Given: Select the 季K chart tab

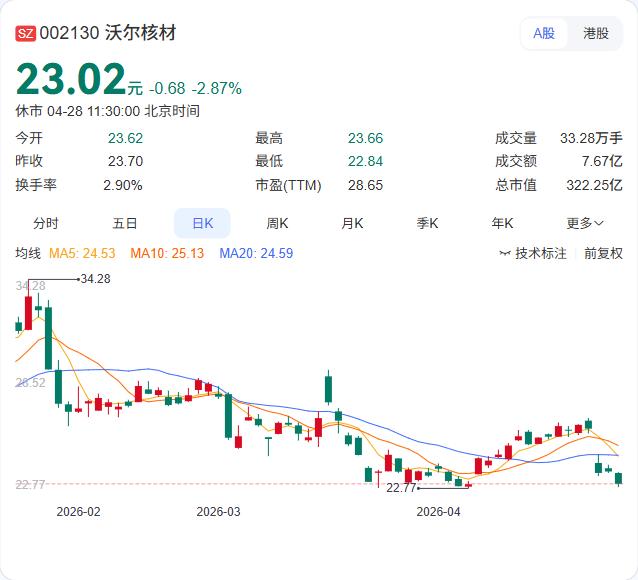Looking at the screenshot, I should coord(427,223).
